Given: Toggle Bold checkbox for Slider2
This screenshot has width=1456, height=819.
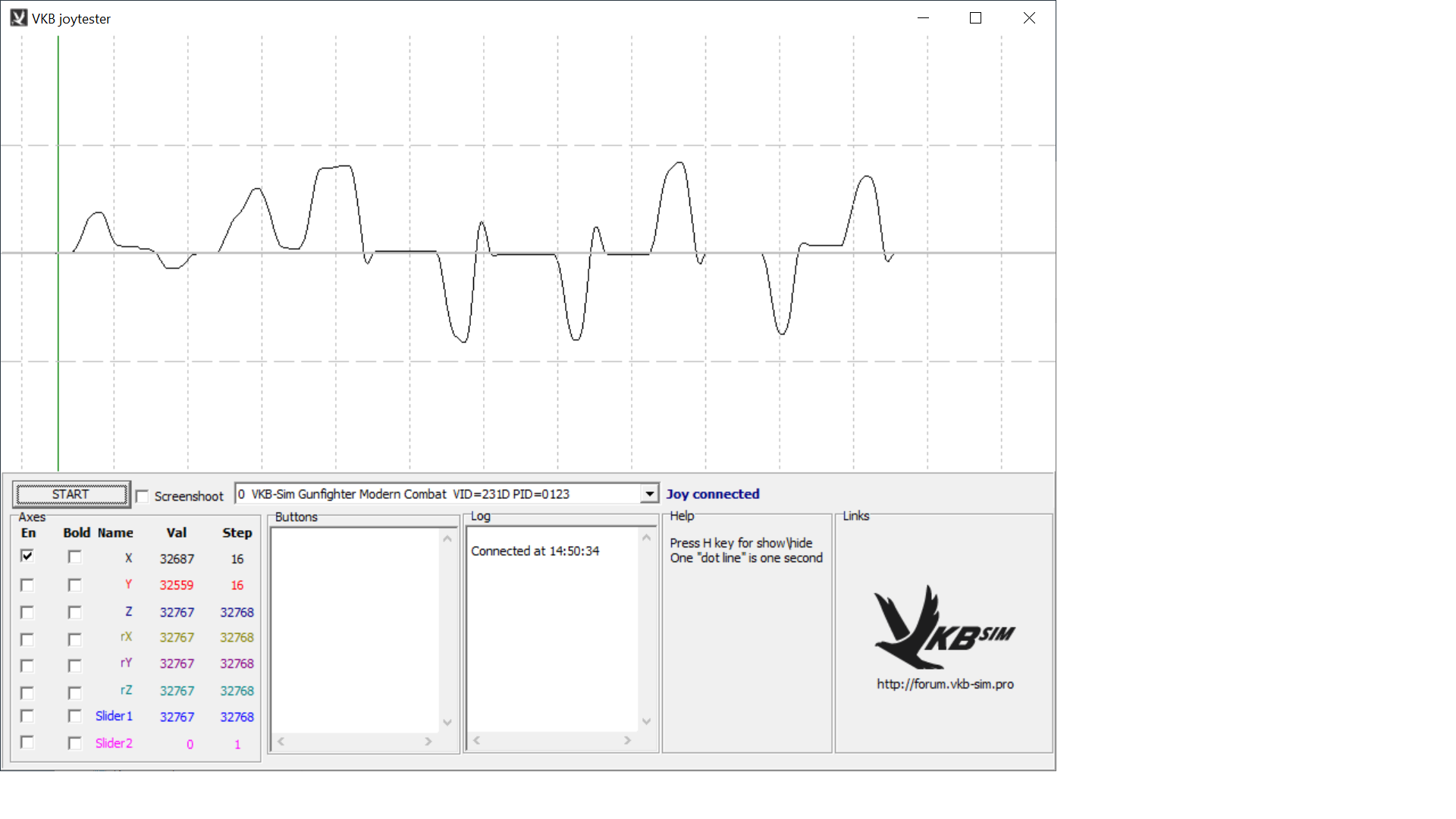Looking at the screenshot, I should tap(74, 743).
